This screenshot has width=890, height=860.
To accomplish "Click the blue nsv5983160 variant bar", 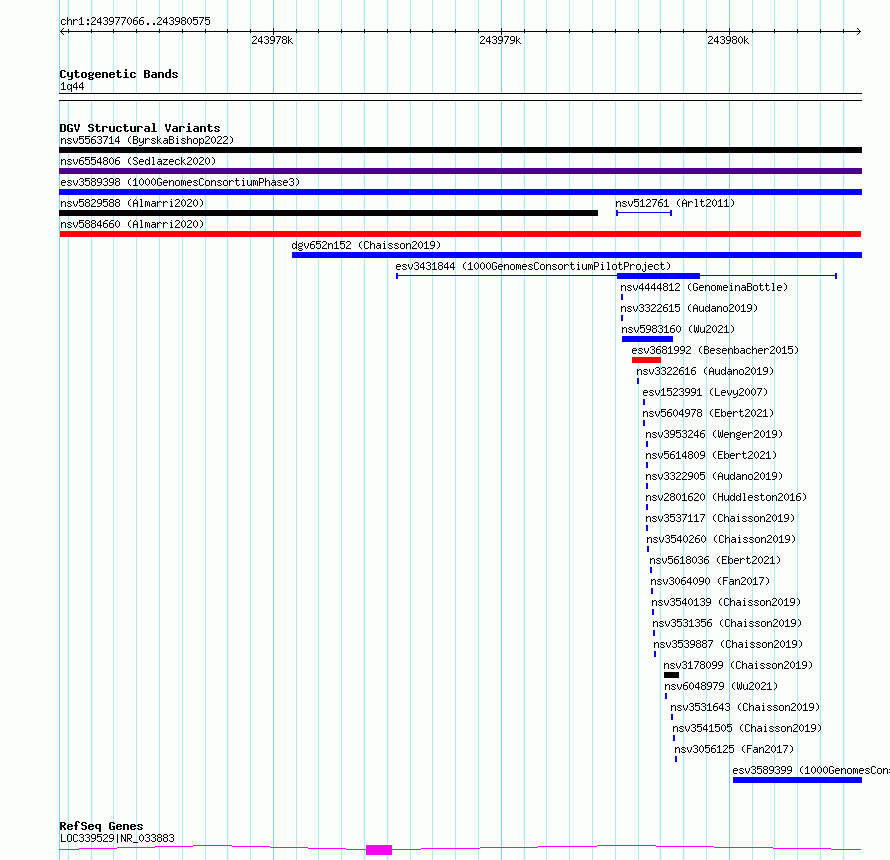I will 648,339.
